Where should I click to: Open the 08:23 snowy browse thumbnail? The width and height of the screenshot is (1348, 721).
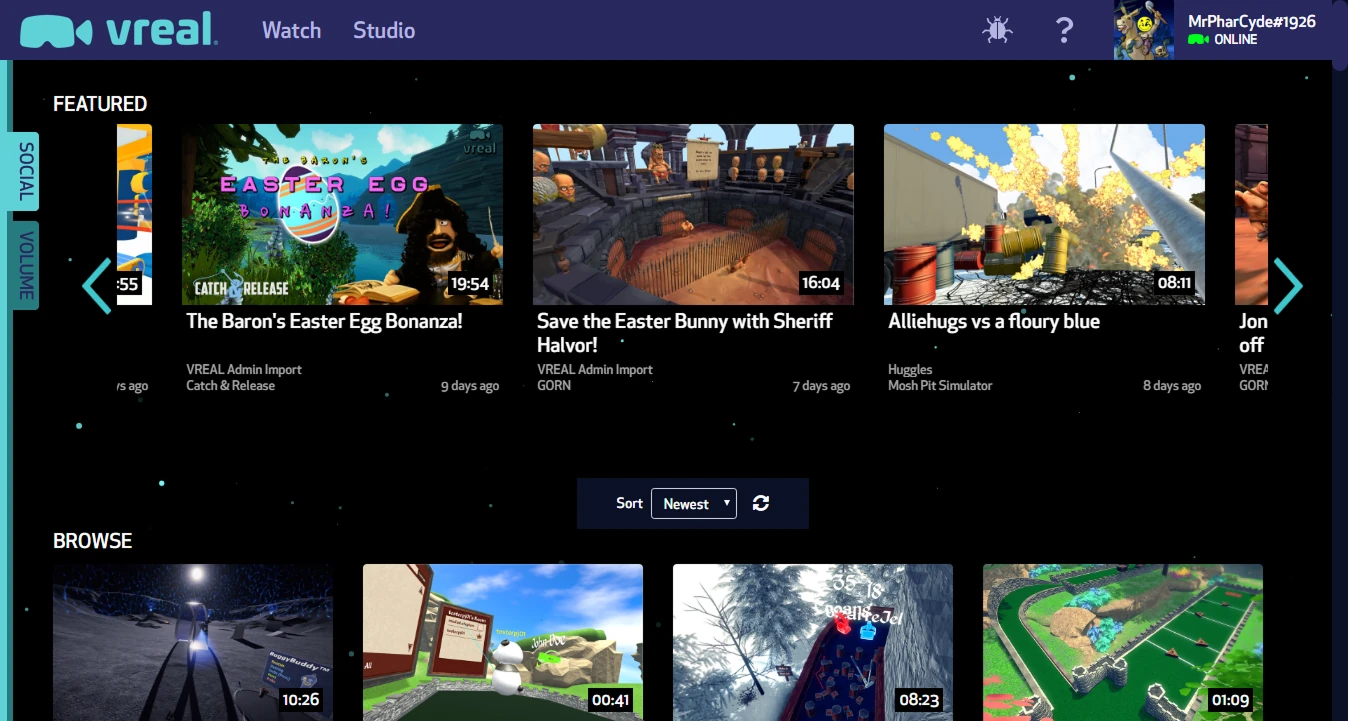tap(813, 642)
